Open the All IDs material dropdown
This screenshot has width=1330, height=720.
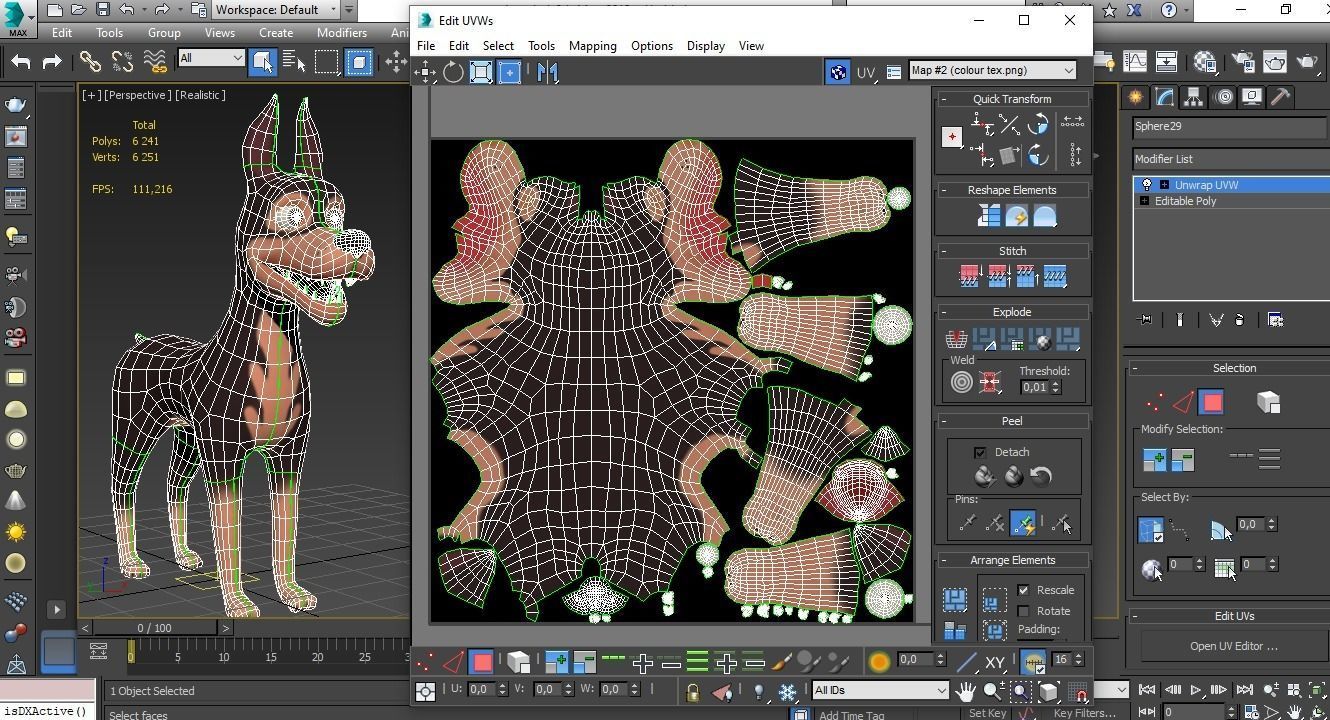coord(879,690)
